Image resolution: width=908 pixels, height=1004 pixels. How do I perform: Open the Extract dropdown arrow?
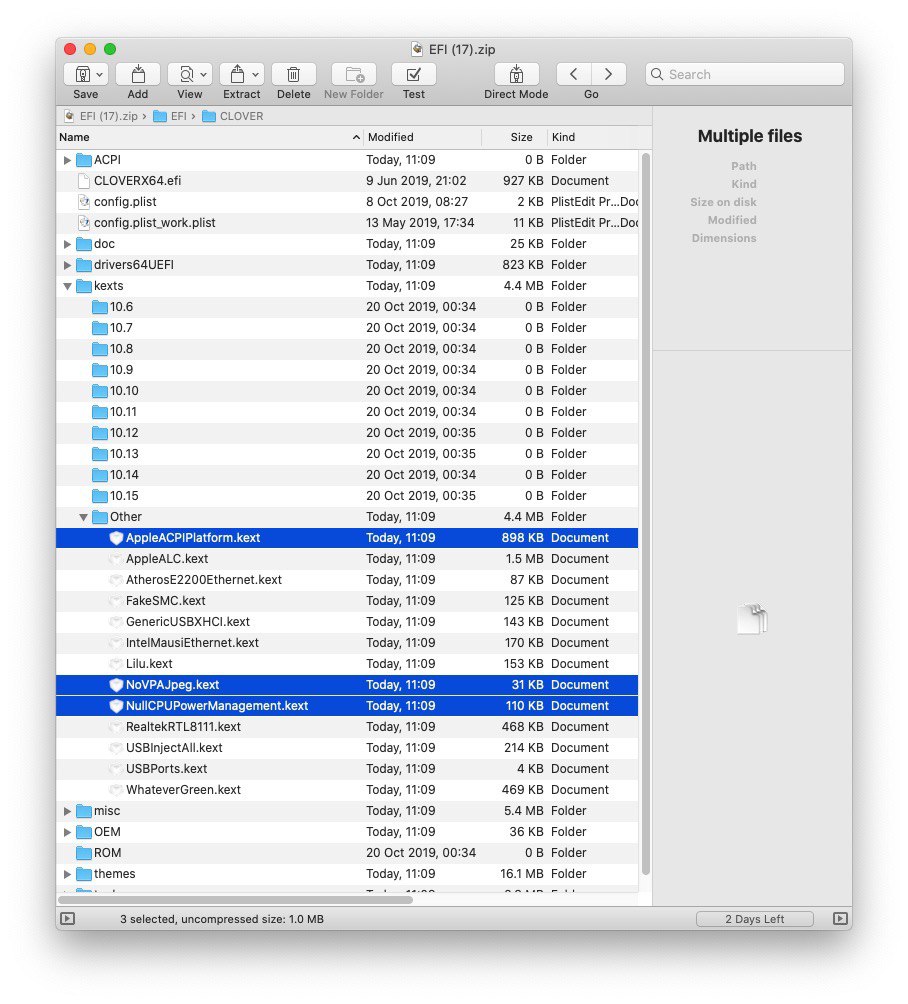click(x=255, y=74)
